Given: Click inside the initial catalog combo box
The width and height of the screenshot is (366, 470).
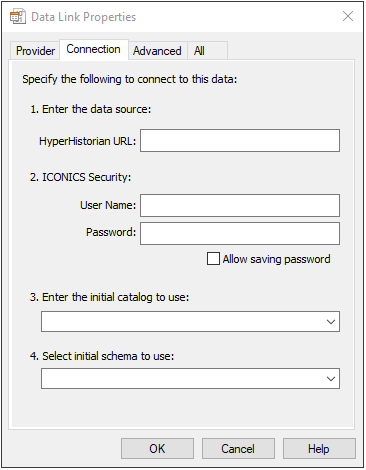Looking at the screenshot, I should coord(190,322).
